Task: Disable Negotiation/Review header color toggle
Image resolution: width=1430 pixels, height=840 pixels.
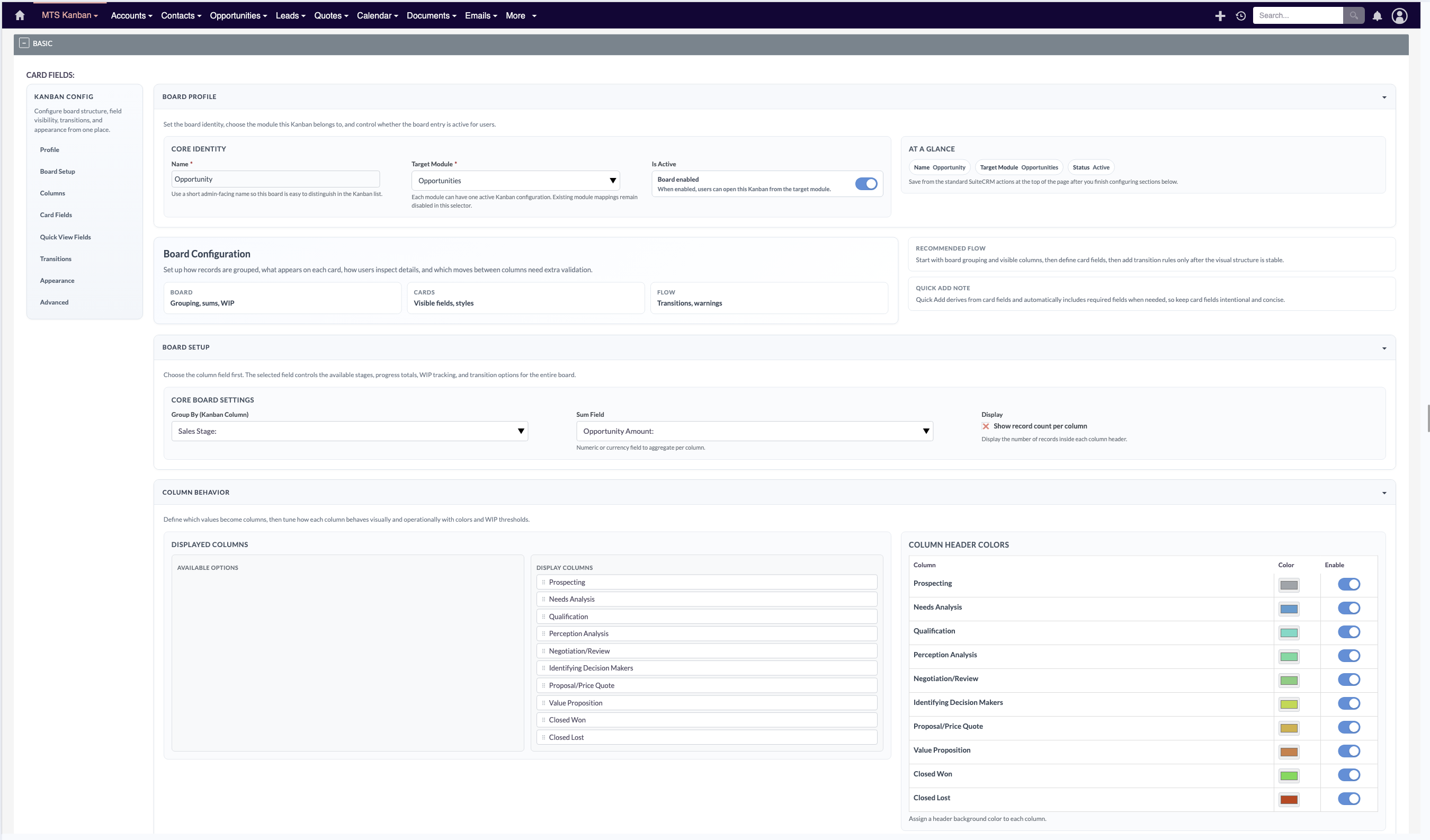Action: (1349, 680)
